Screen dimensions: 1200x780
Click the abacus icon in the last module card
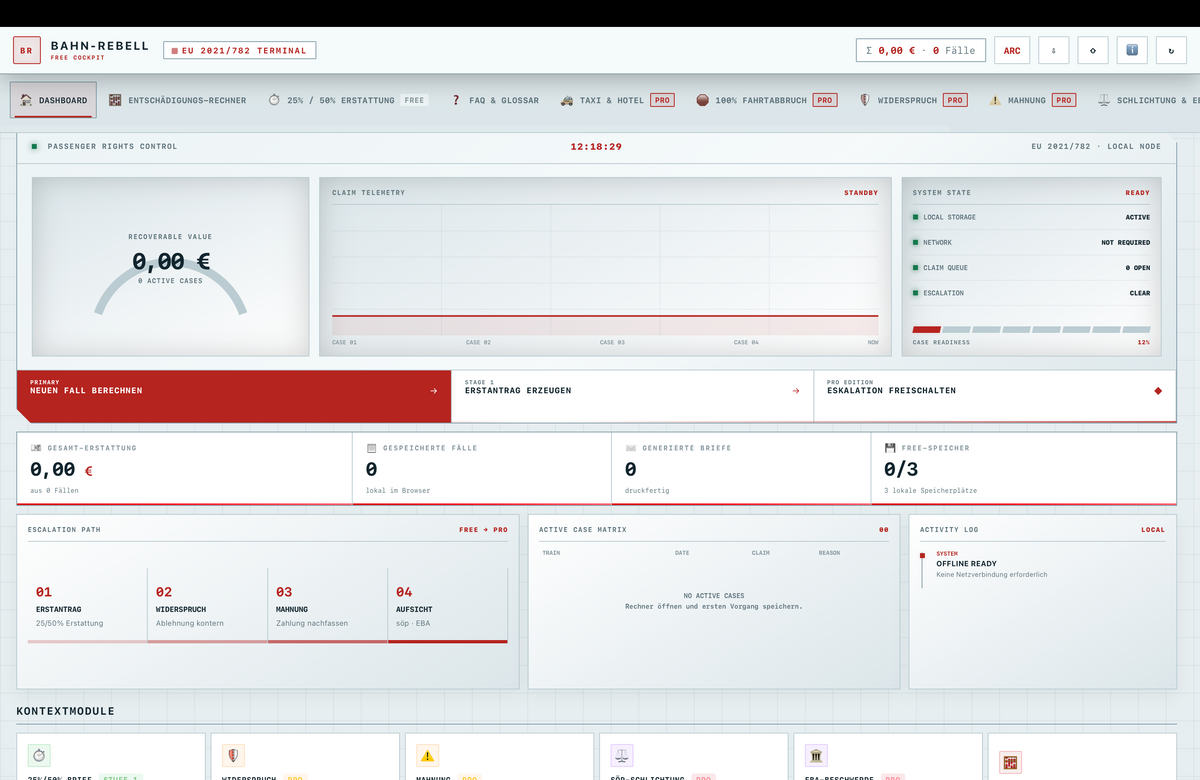pos(1010,762)
